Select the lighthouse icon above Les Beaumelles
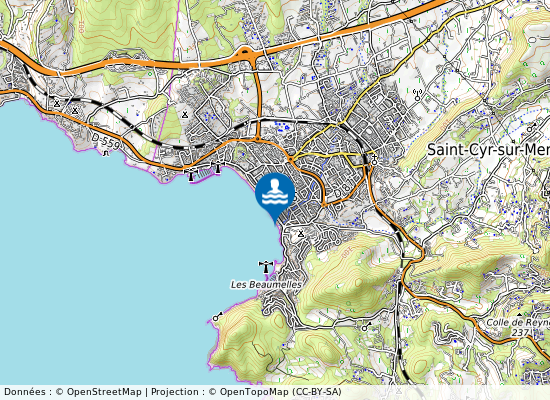The image size is (550, 400). click(x=266, y=267)
